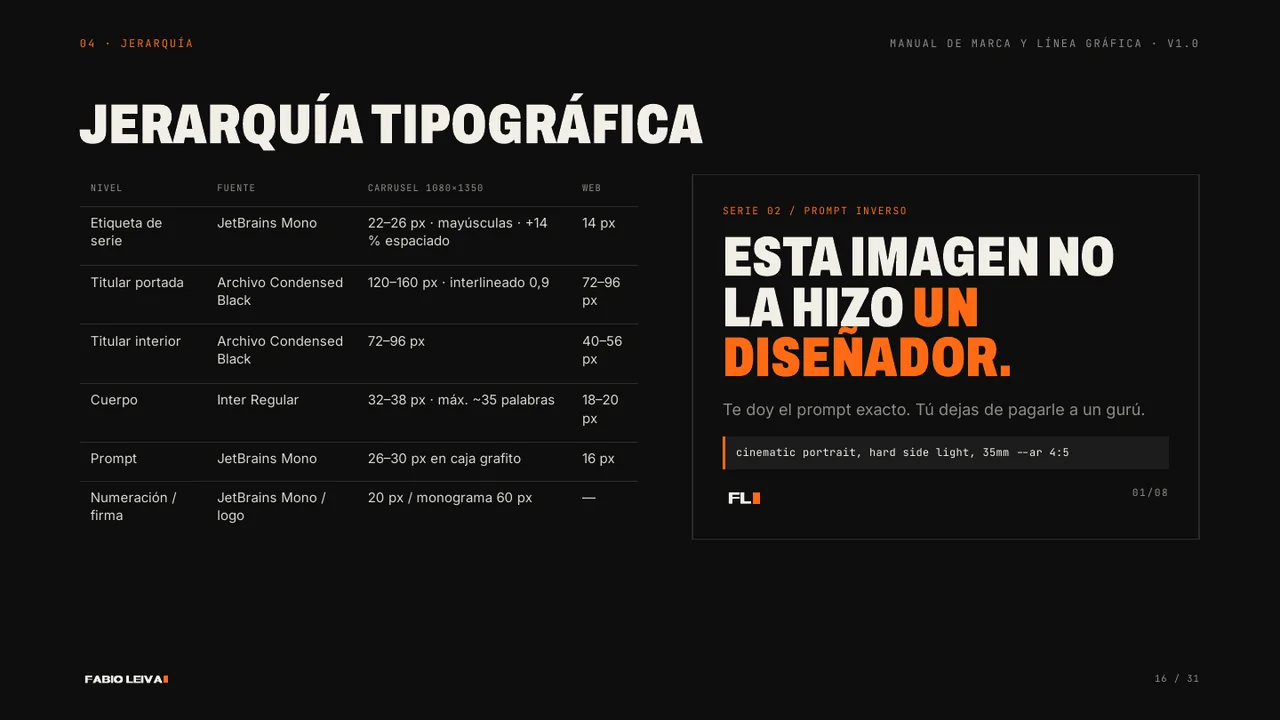Select the cinematic portrait prompt code box
The width and height of the screenshot is (1280, 720).
pyautogui.click(x=946, y=452)
